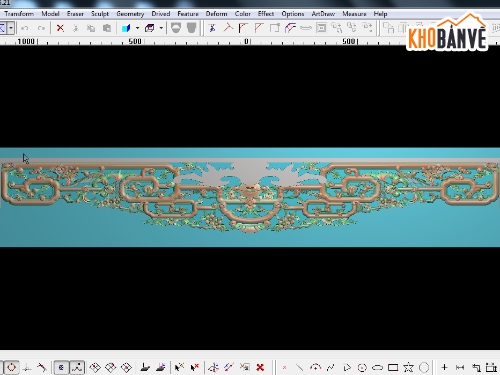Click the scissors Cut icon
This screenshot has height=375, width=500.
coord(76,28)
